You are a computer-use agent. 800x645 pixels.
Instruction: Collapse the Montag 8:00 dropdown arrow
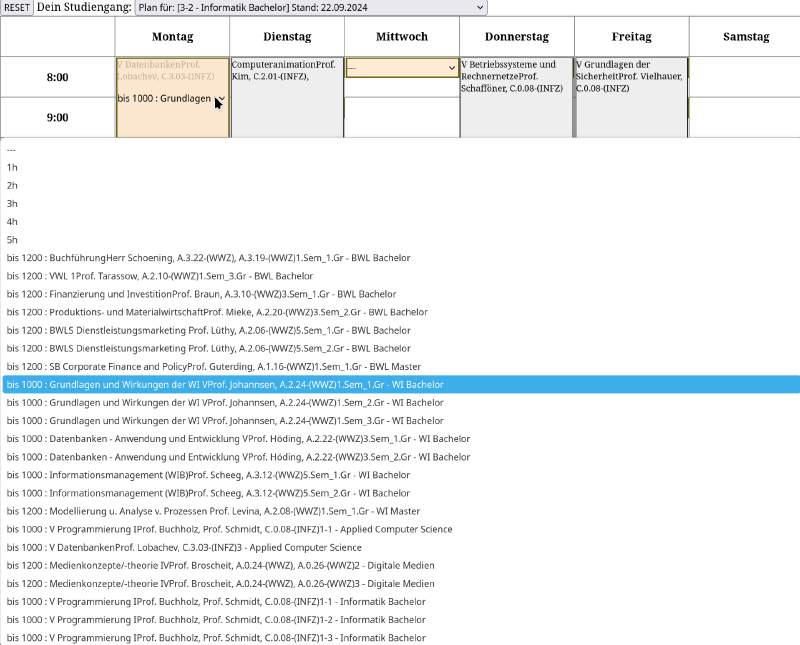tap(219, 99)
